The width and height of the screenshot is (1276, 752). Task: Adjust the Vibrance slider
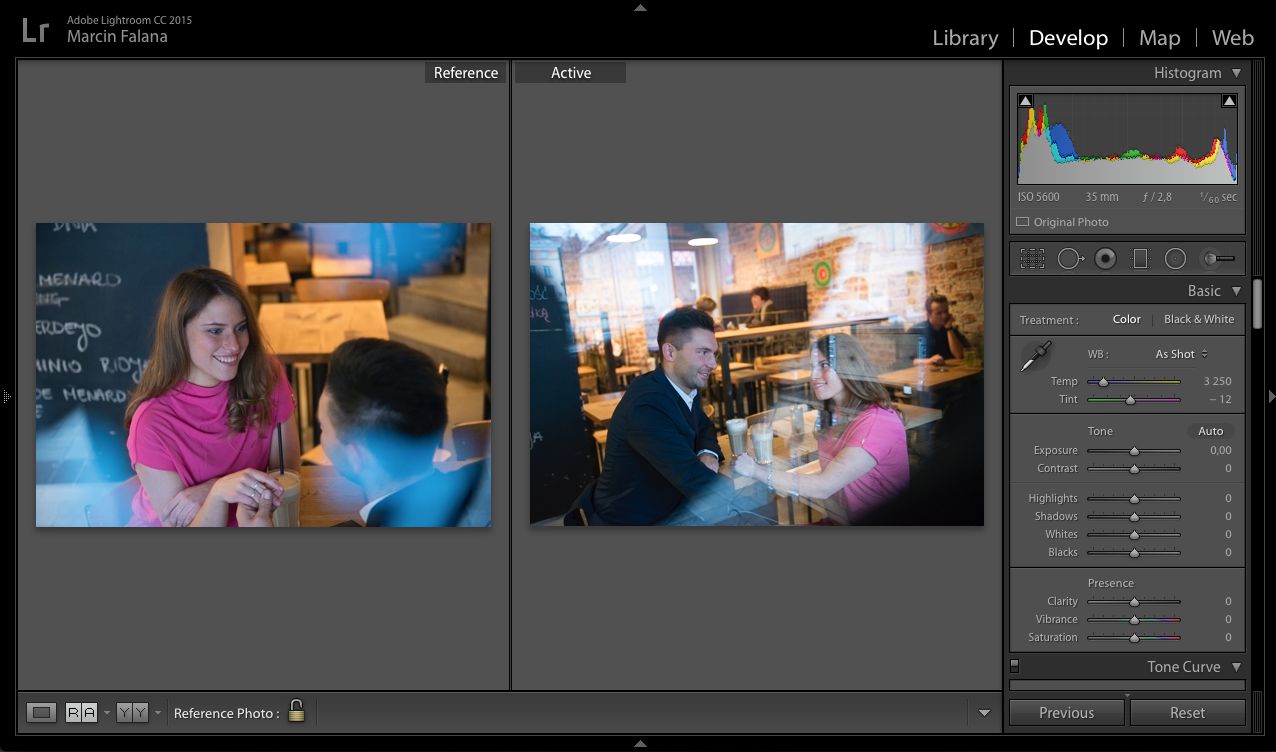(x=1134, y=619)
